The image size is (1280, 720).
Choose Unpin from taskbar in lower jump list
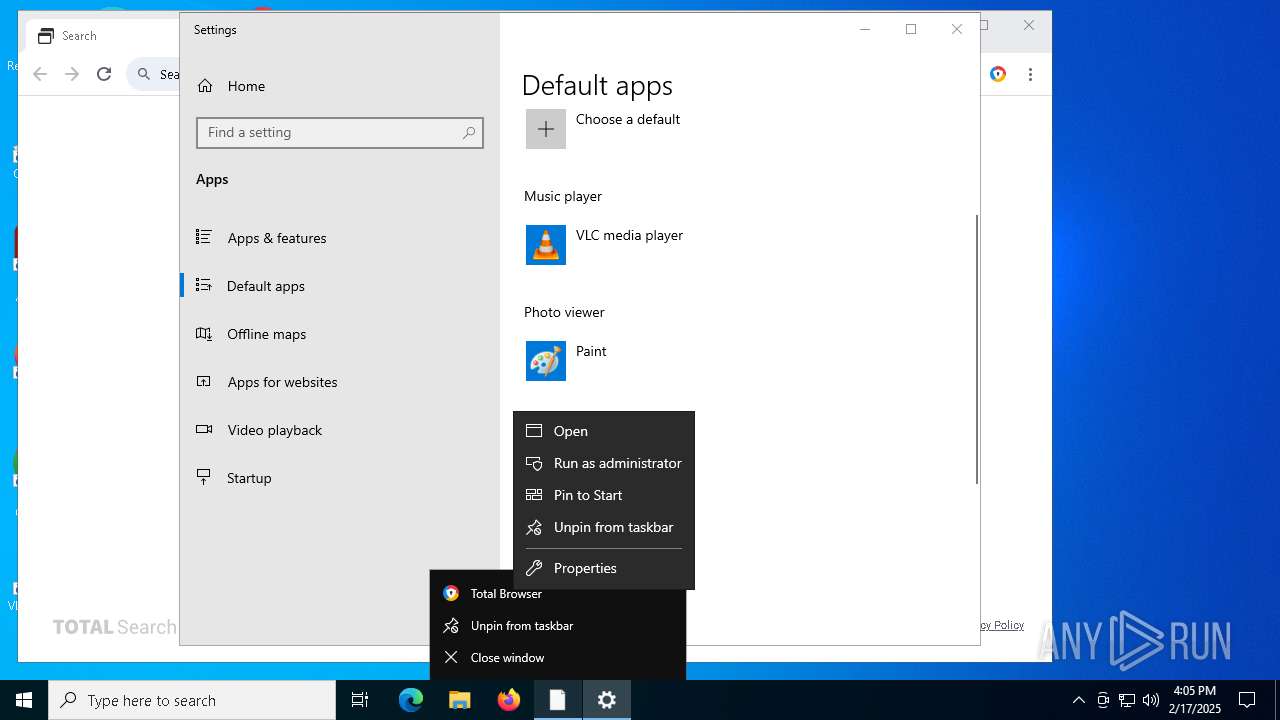[558, 625]
